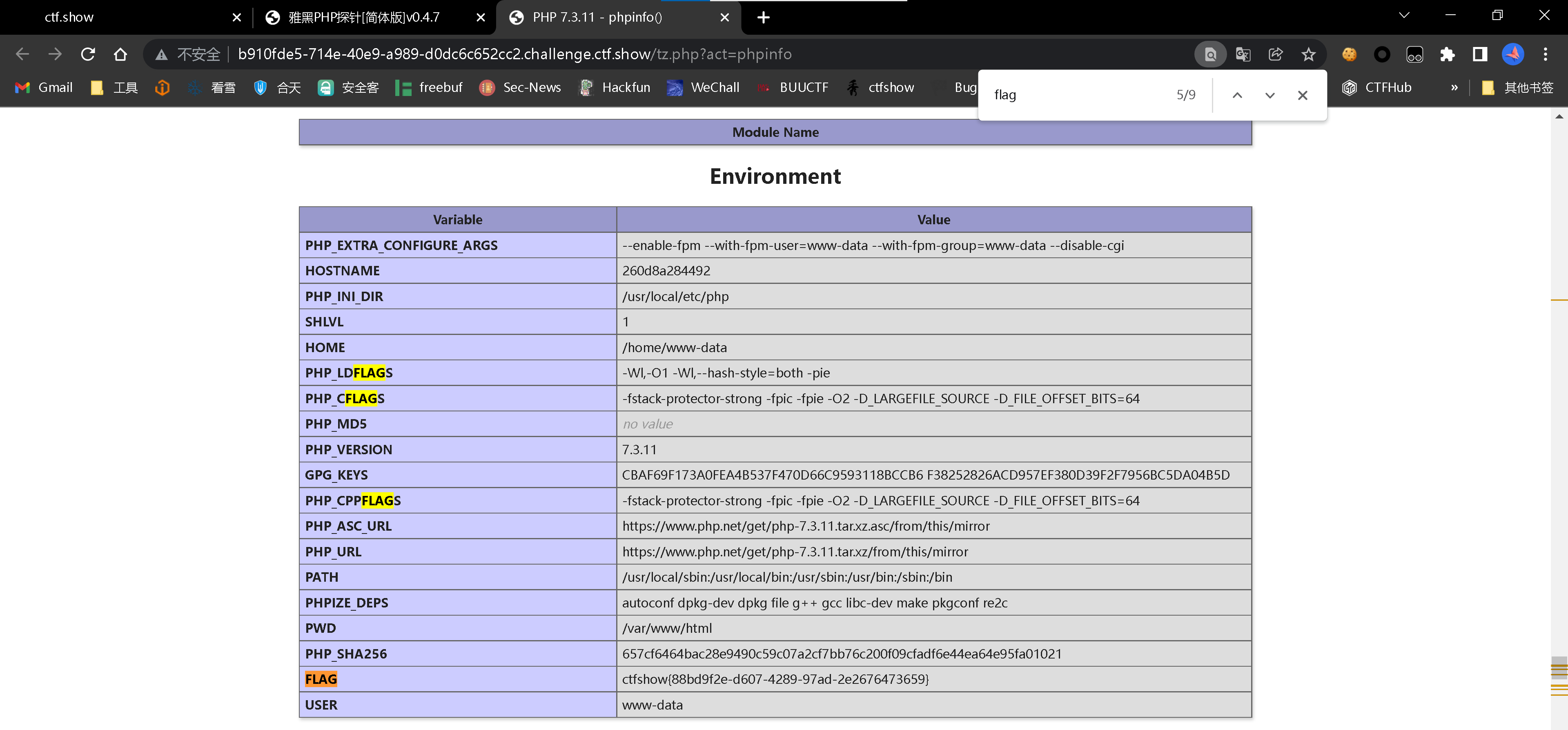Bookmark this page with the star icon
Screen dimensions: 1568x730
[x=1308, y=54]
